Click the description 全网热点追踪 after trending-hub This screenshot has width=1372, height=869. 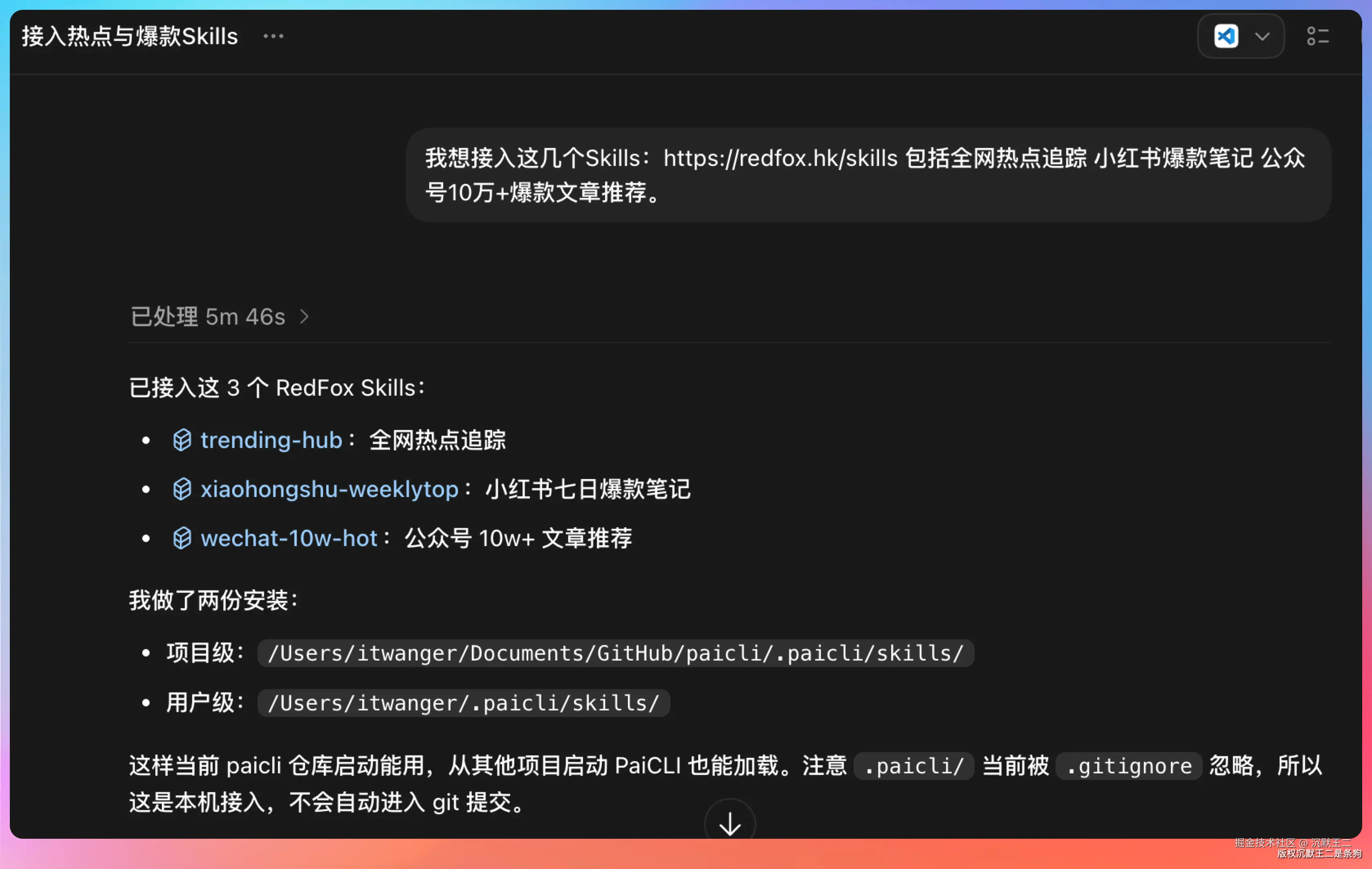(x=437, y=440)
